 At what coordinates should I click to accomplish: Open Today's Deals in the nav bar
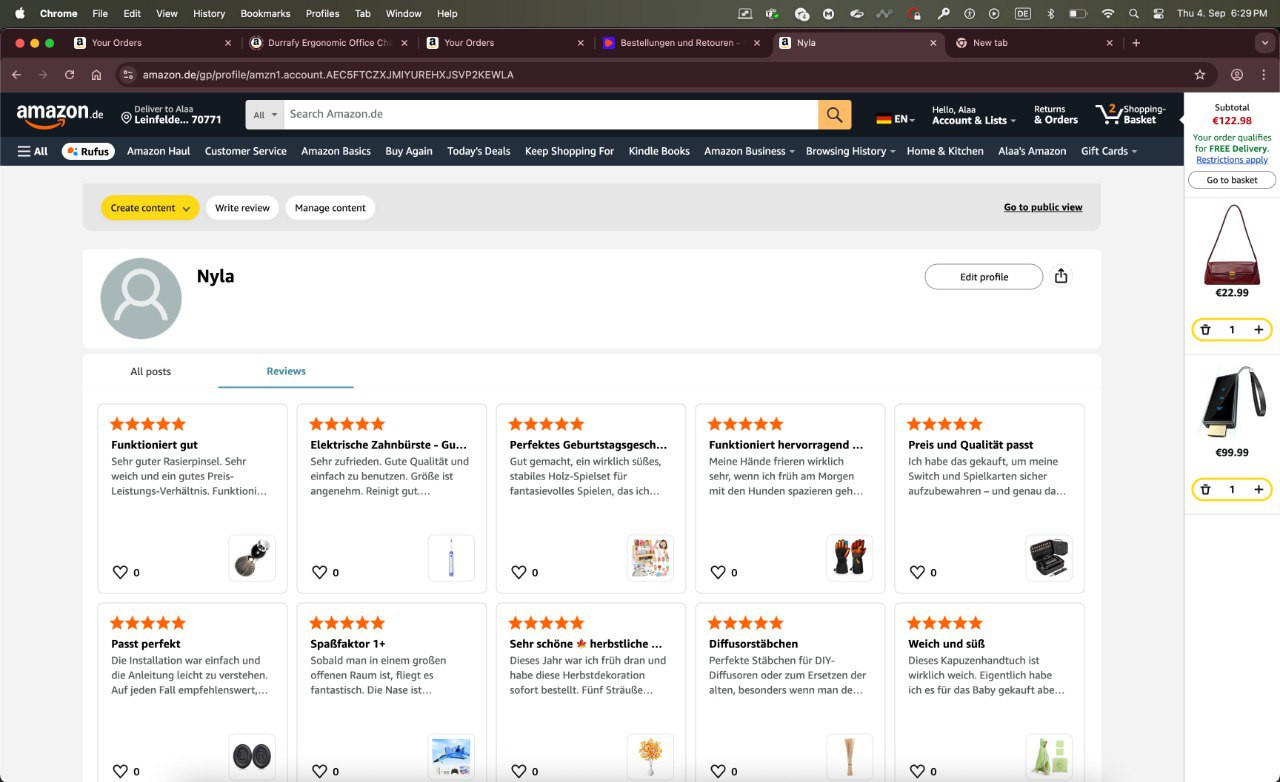pos(479,151)
